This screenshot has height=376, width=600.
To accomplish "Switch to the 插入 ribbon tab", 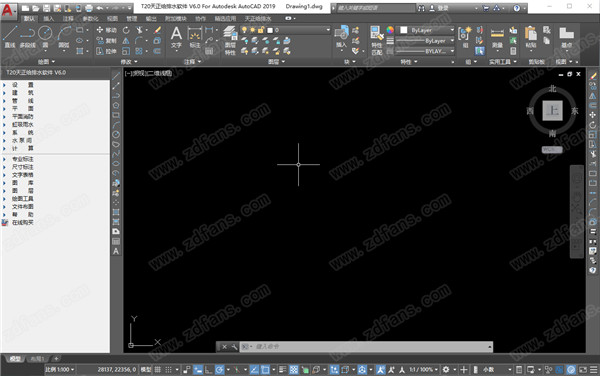I will point(49,18).
